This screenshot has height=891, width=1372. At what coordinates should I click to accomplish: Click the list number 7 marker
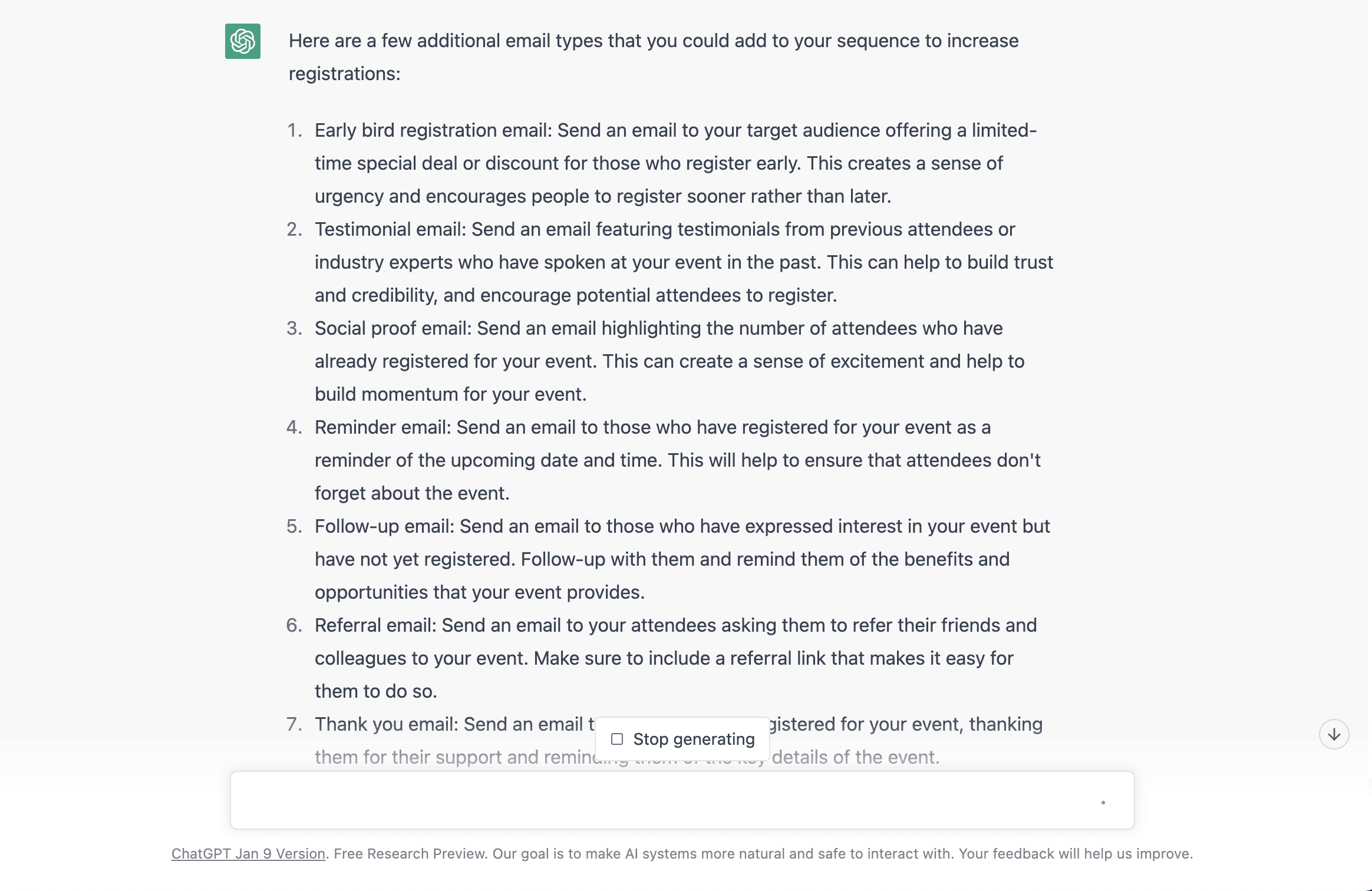(x=294, y=724)
